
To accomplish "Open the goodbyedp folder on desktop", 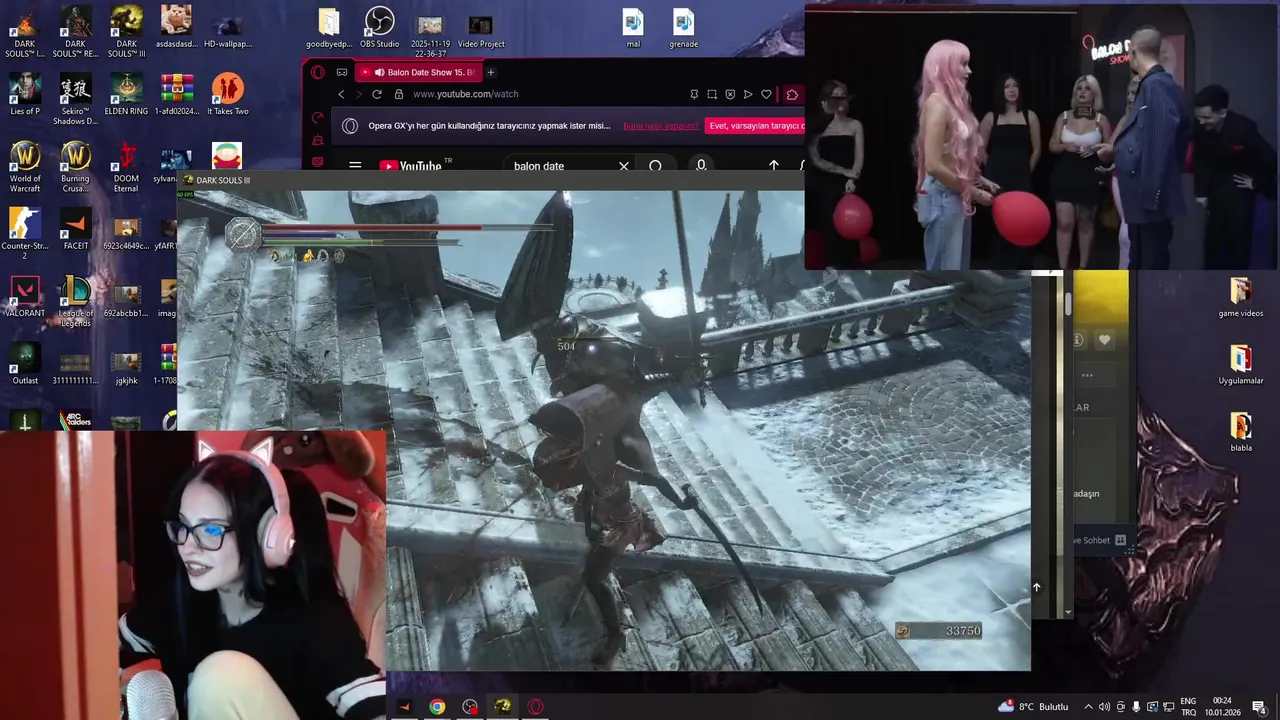I will pyautogui.click(x=329, y=27).
